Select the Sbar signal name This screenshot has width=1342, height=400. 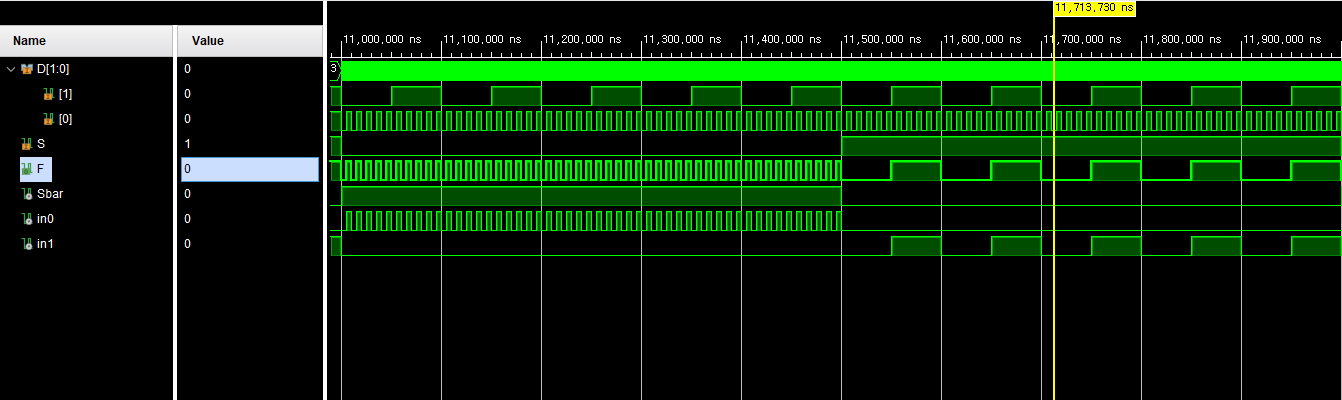(x=50, y=194)
